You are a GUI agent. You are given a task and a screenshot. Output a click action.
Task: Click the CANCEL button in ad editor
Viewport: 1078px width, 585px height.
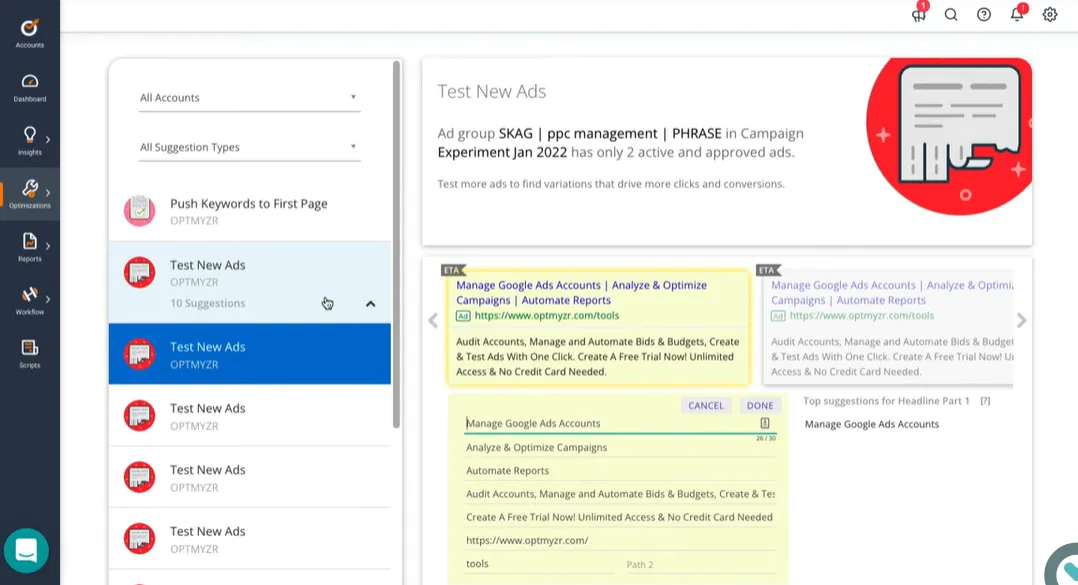[x=706, y=406]
